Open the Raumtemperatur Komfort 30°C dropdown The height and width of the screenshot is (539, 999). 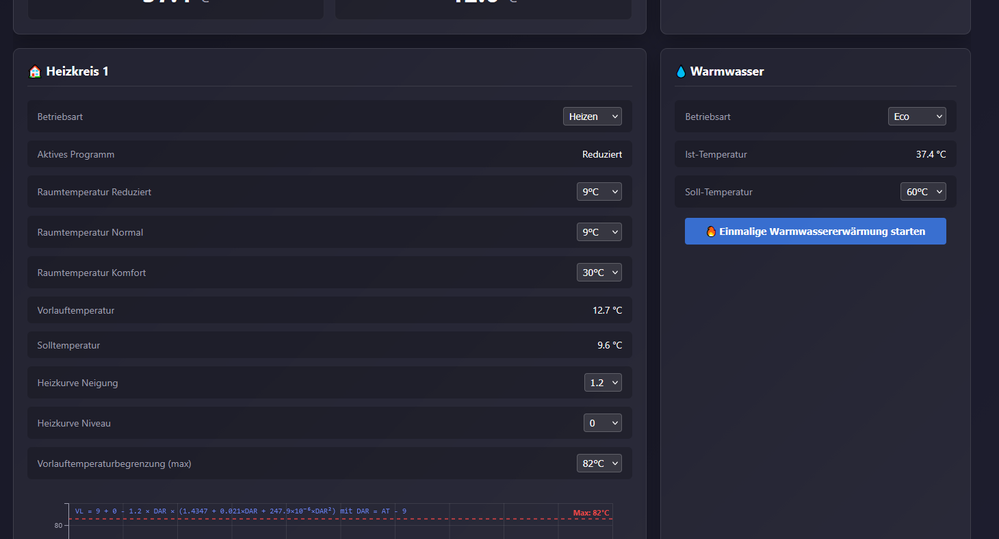click(599, 273)
